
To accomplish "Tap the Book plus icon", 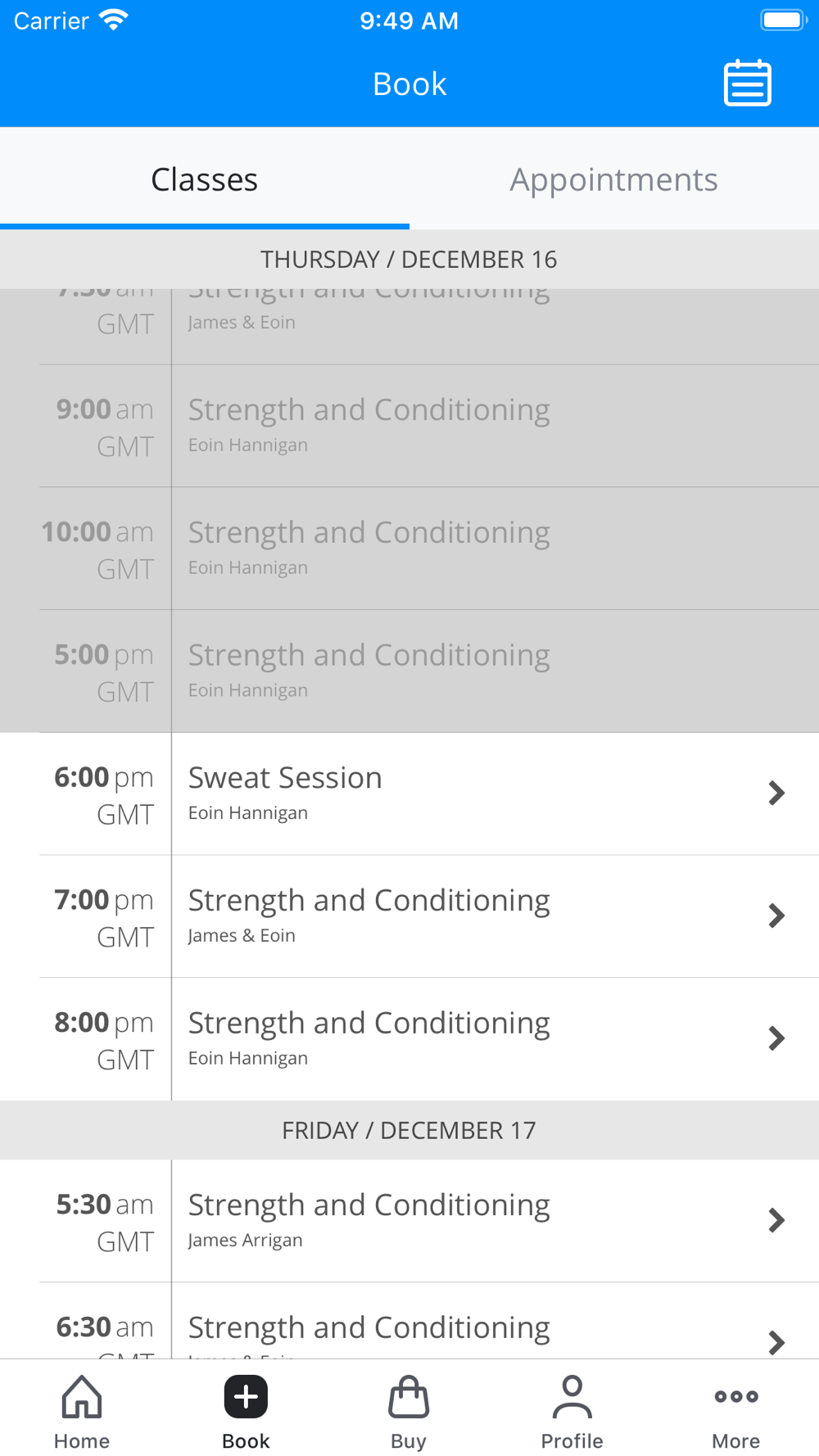I will 246,1396.
